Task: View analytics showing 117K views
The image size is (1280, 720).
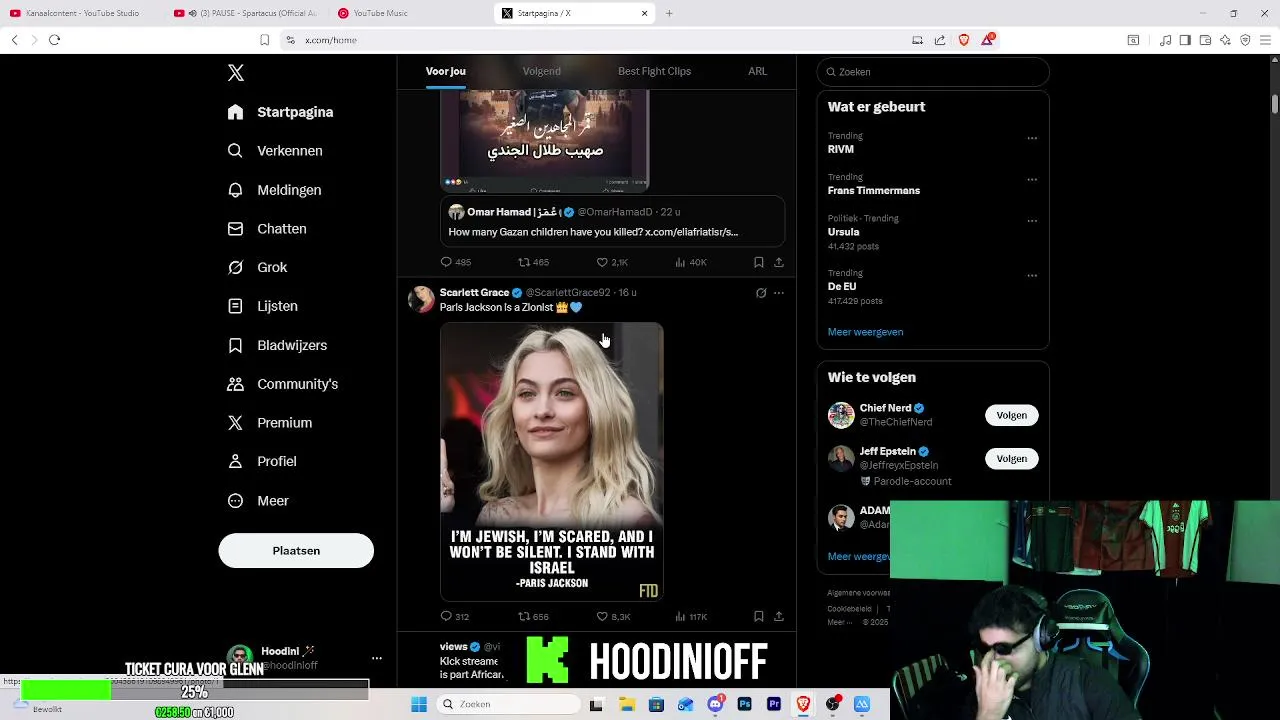Action: click(691, 616)
